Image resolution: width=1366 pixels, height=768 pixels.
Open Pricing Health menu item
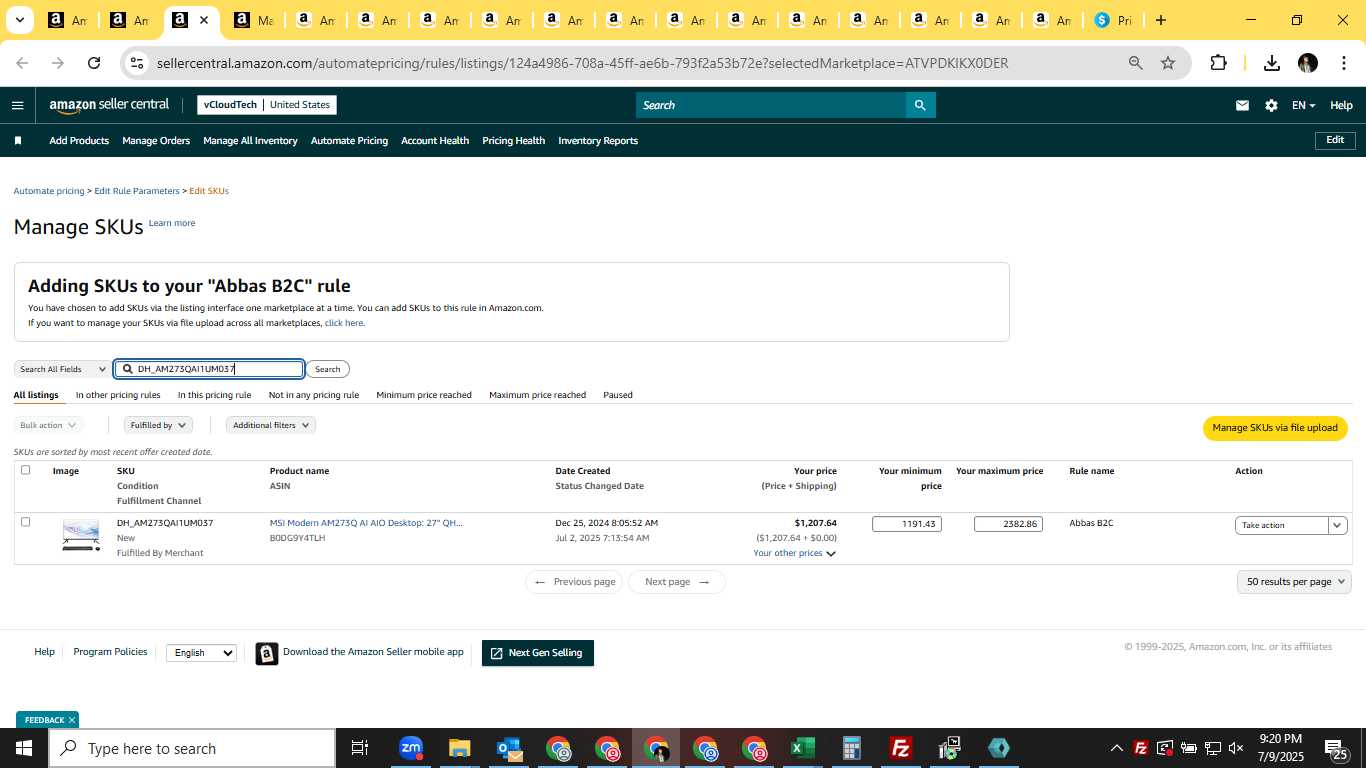(513, 141)
